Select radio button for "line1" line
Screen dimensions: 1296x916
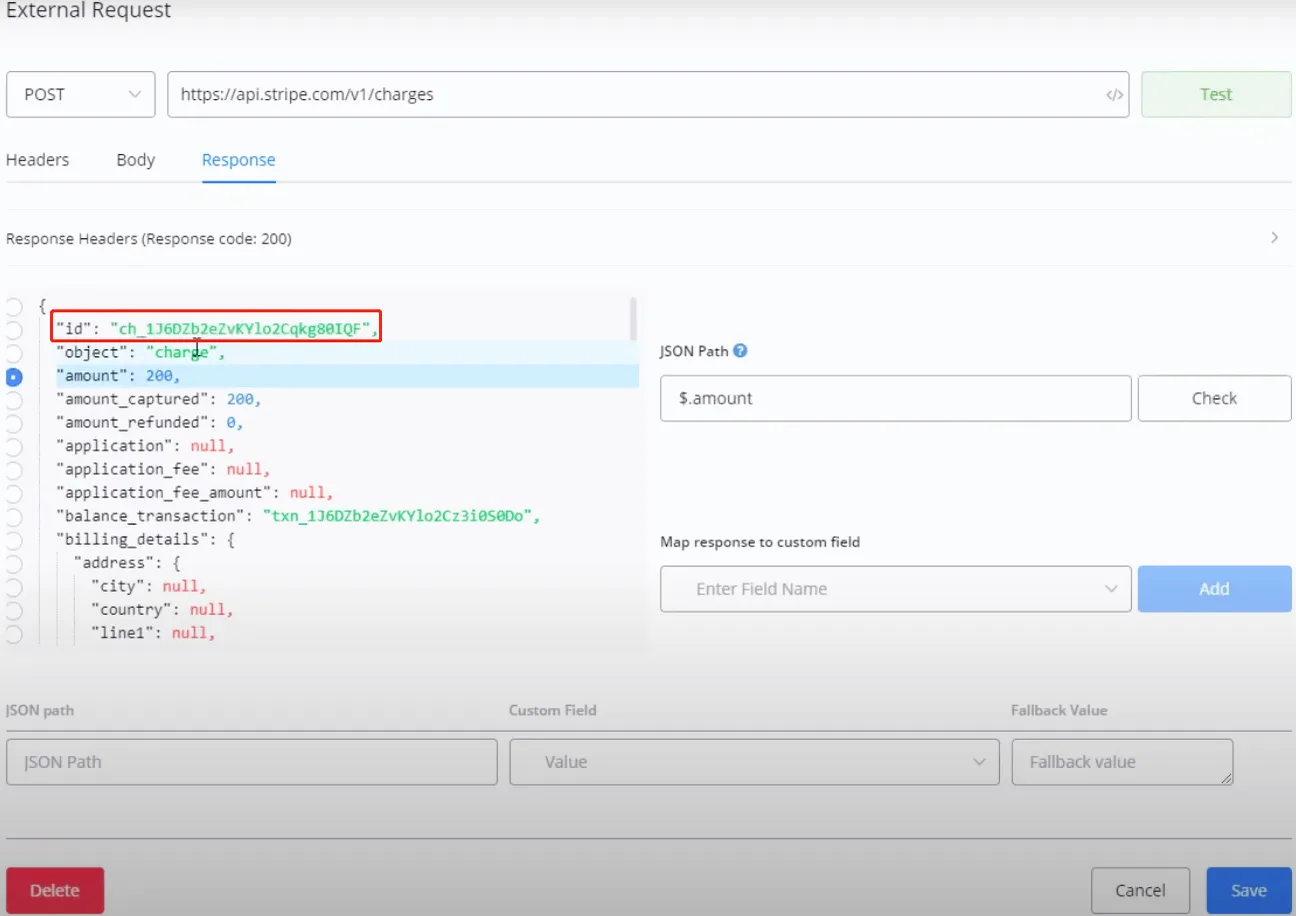pos(14,633)
